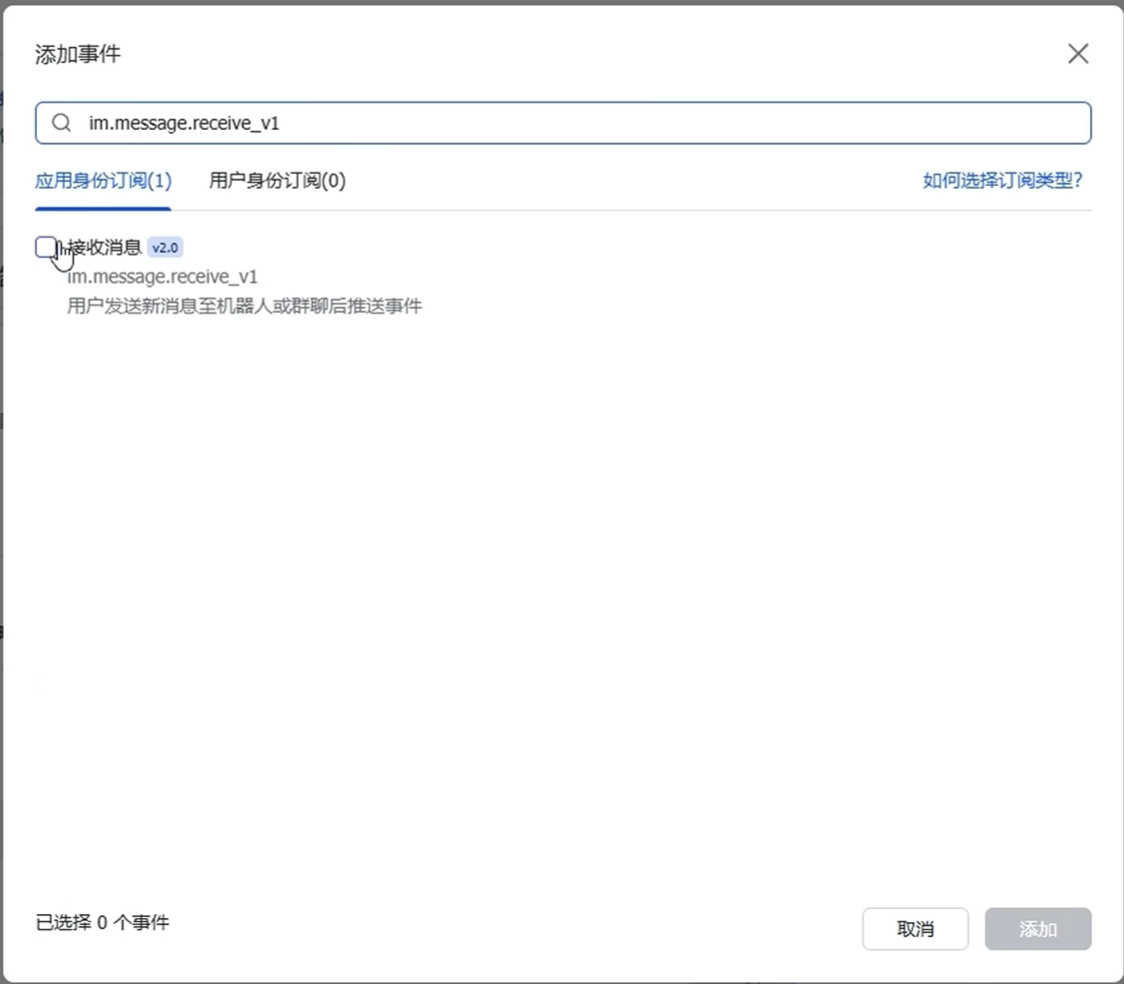Click the disabled 添加 button
This screenshot has width=1124, height=984.
[x=1038, y=929]
